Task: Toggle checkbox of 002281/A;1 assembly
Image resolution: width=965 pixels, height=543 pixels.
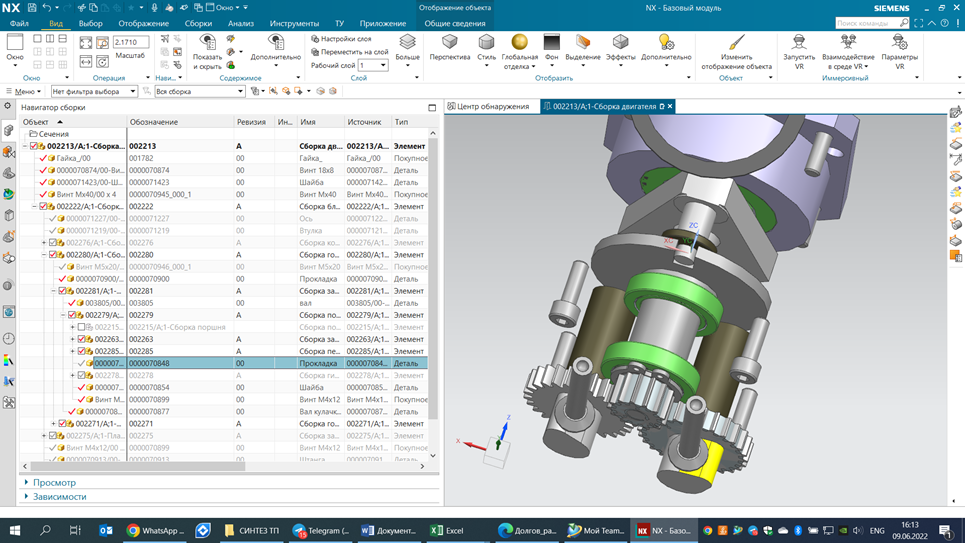Action: (62, 291)
